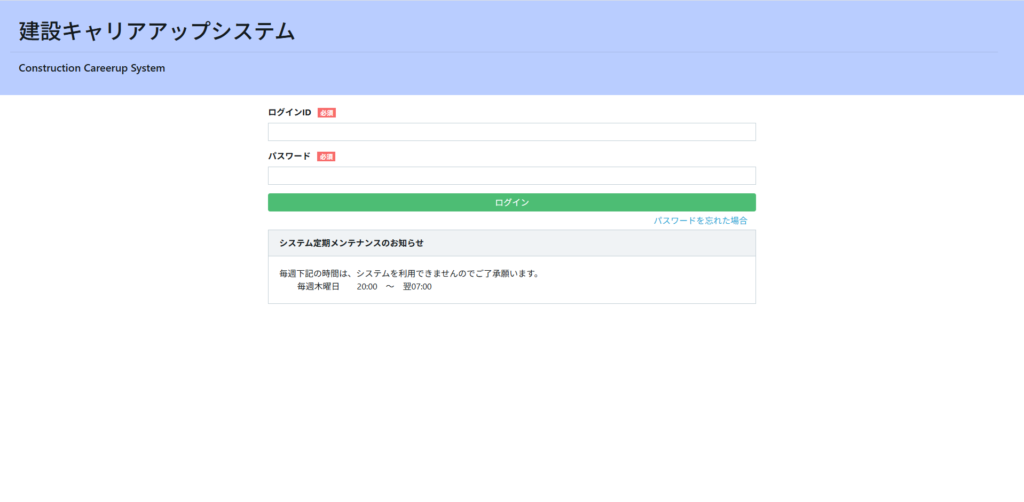
Task: Click the 毎週木曜日 schedule text
Action: pyautogui.click(x=318, y=287)
